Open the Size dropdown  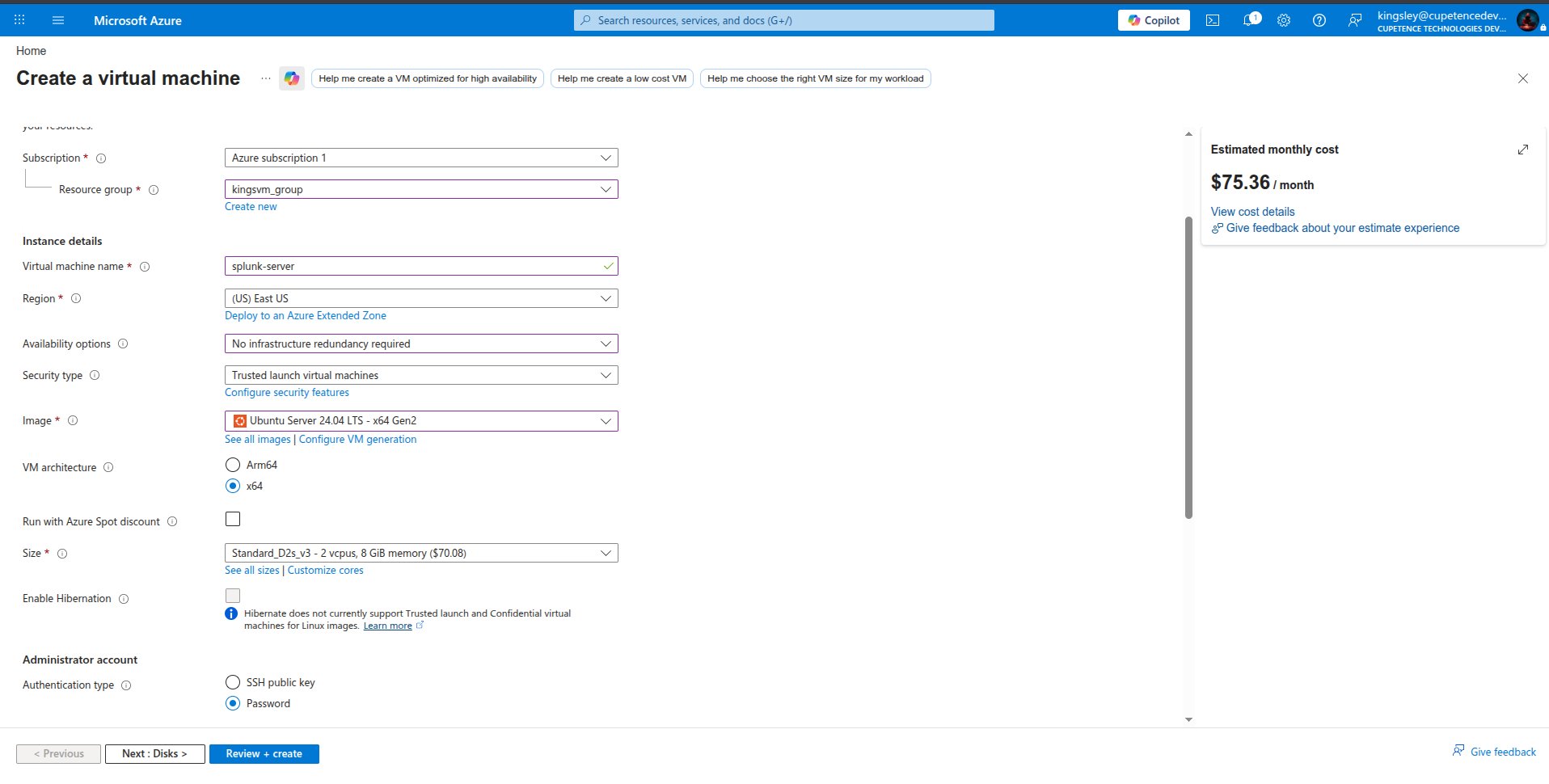coord(421,553)
